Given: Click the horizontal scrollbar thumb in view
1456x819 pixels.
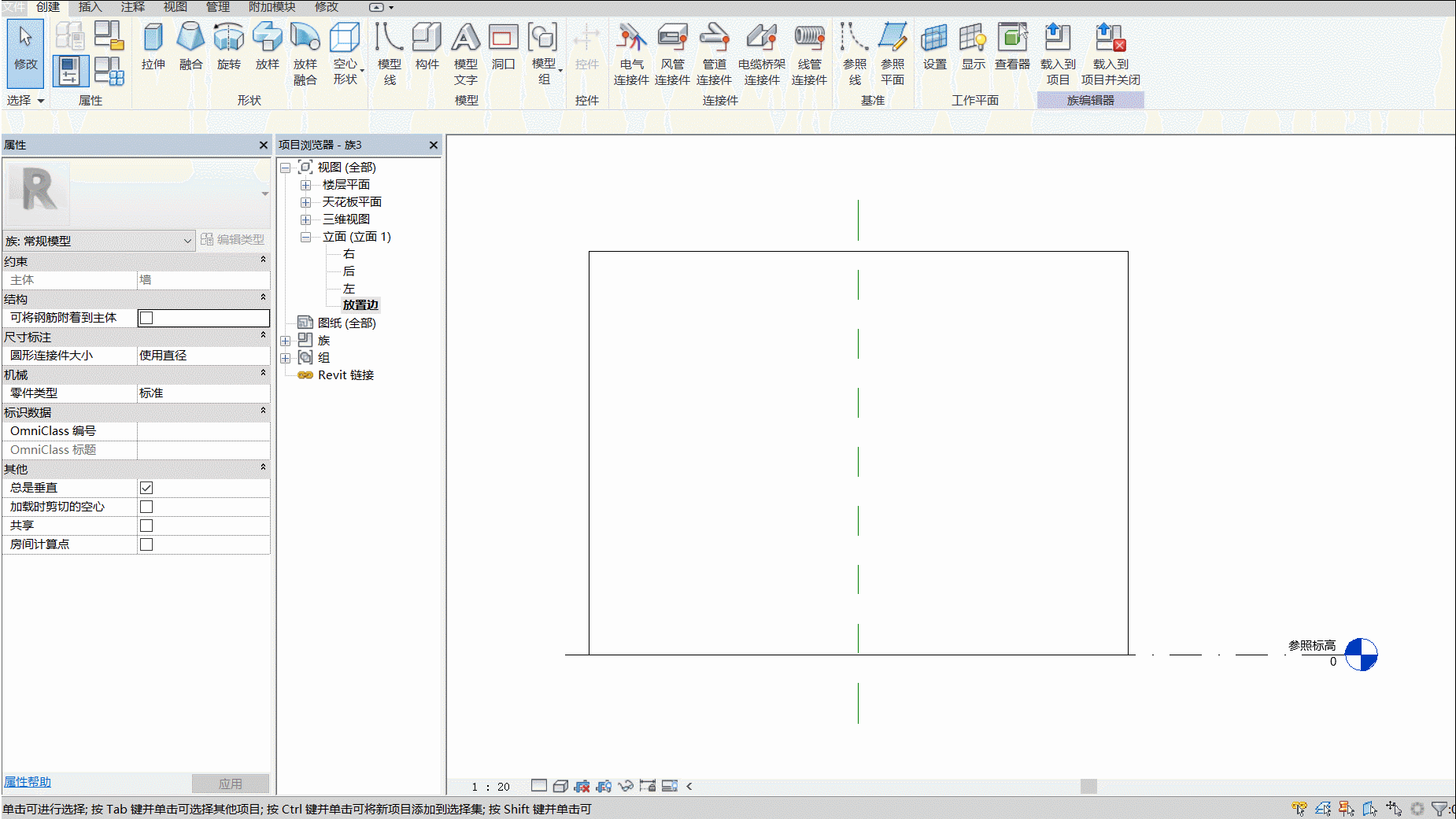Looking at the screenshot, I should point(1088,786).
